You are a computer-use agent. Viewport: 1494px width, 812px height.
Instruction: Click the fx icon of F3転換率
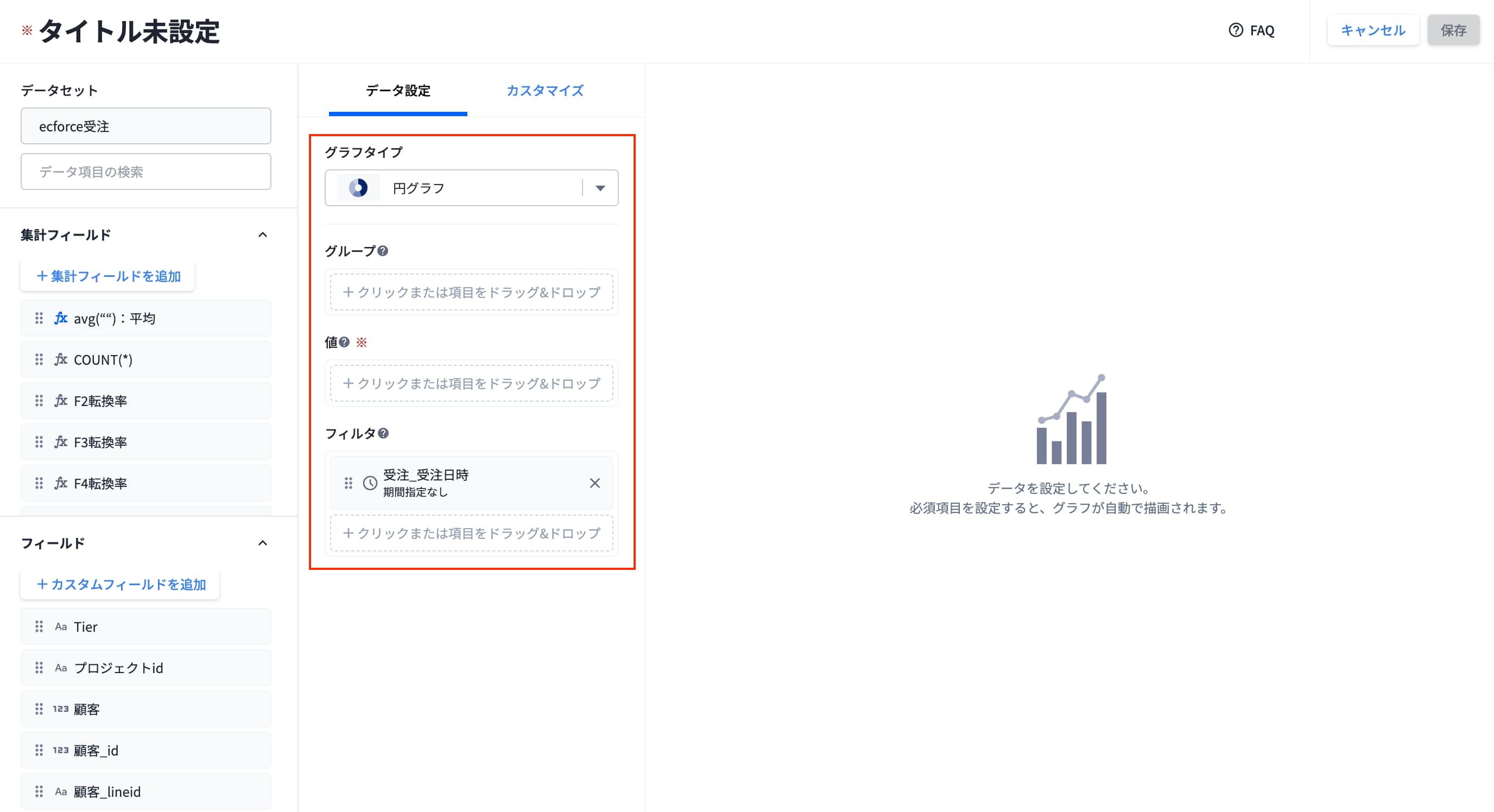coord(61,442)
